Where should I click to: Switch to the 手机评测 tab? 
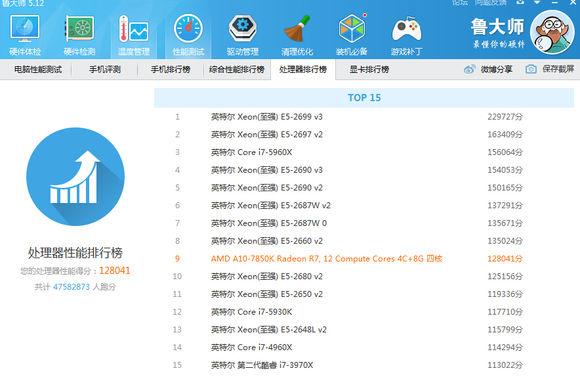click(105, 69)
